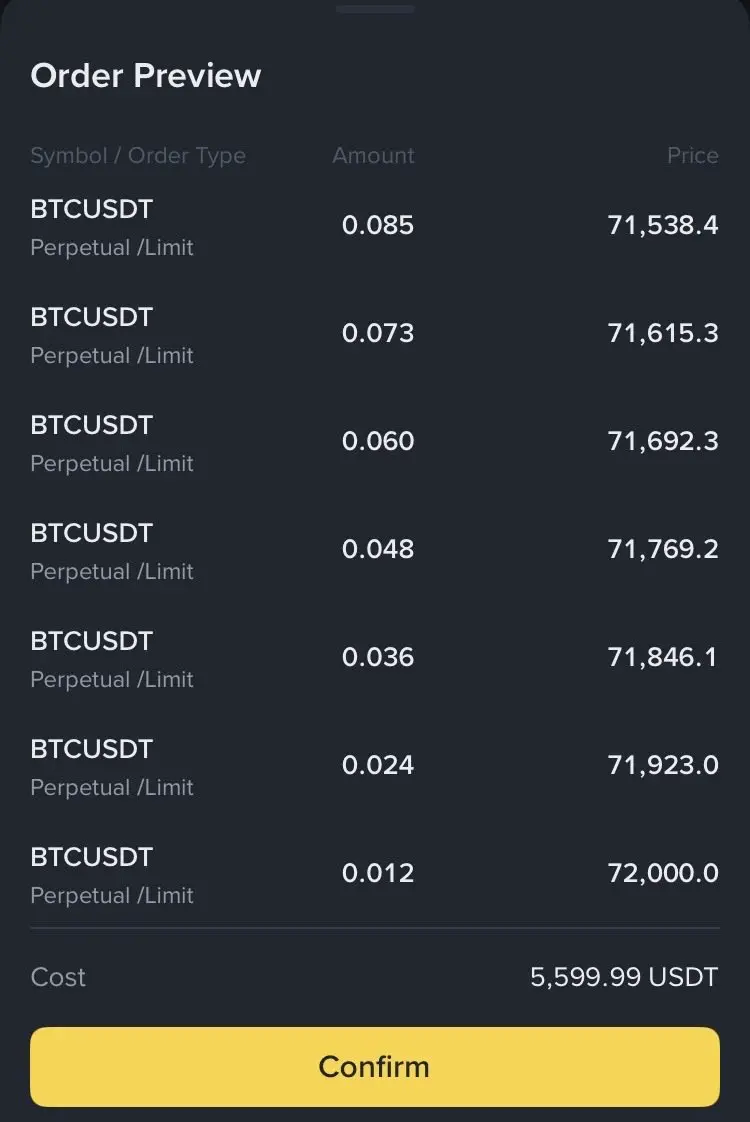Click the 5,599.99 USDT cost total
Screen dimensions: 750x1122
pos(624,977)
